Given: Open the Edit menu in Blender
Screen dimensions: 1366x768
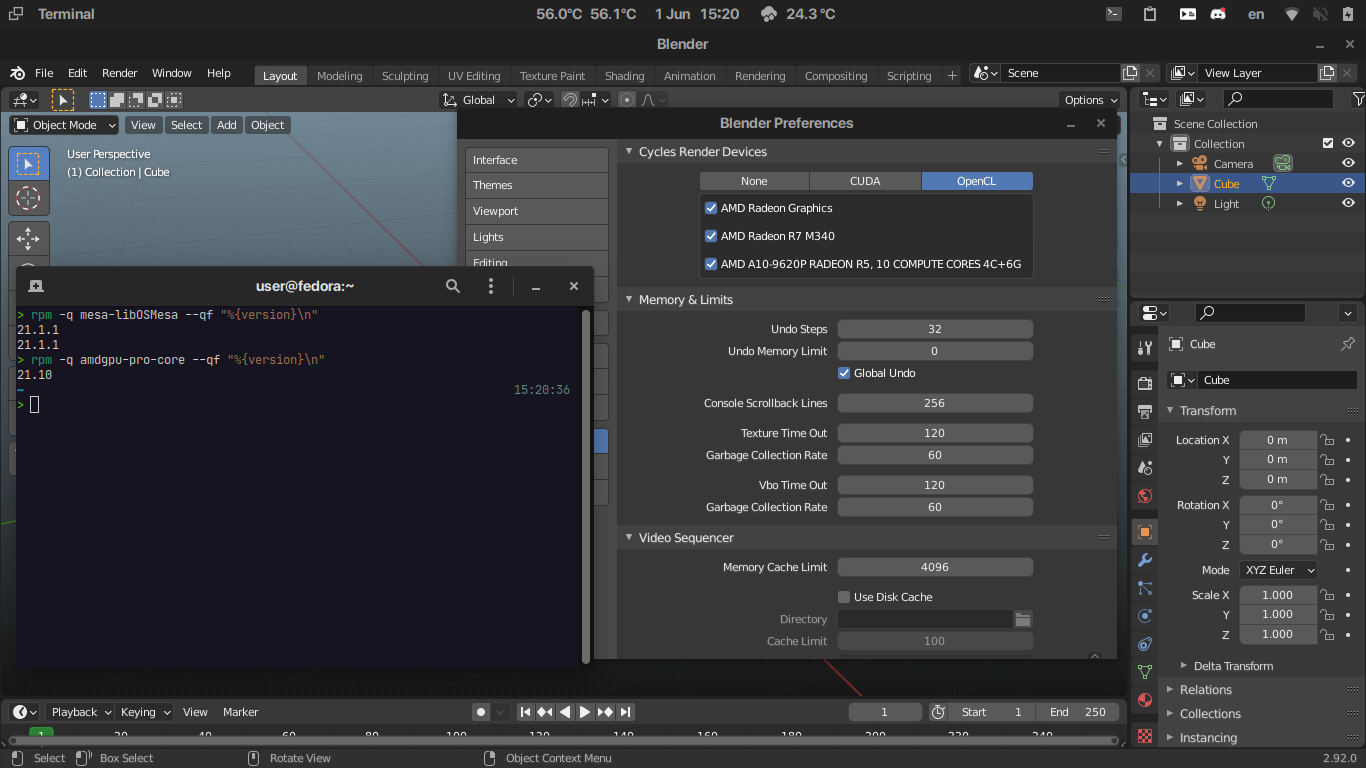Looking at the screenshot, I should click(x=78, y=73).
